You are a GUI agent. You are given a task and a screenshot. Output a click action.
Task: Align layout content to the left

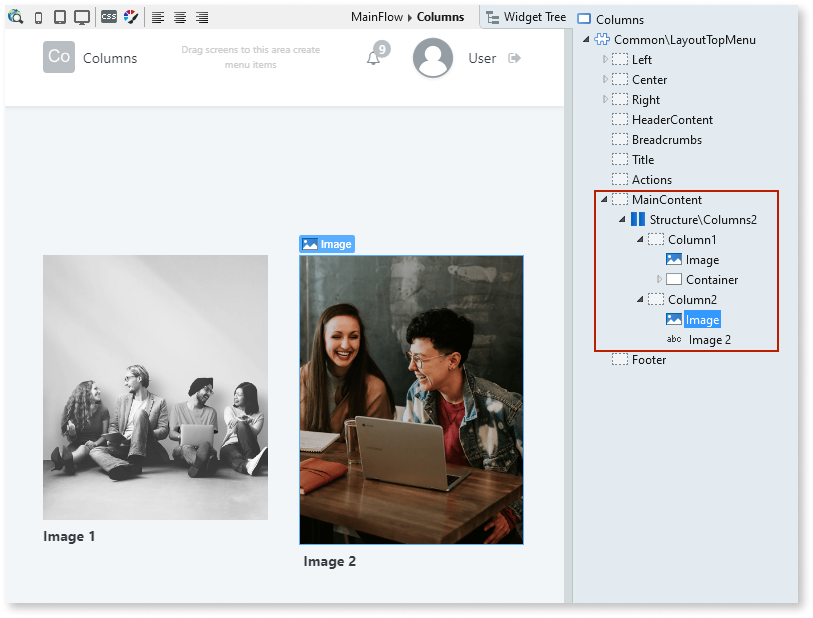pyautogui.click(x=157, y=17)
